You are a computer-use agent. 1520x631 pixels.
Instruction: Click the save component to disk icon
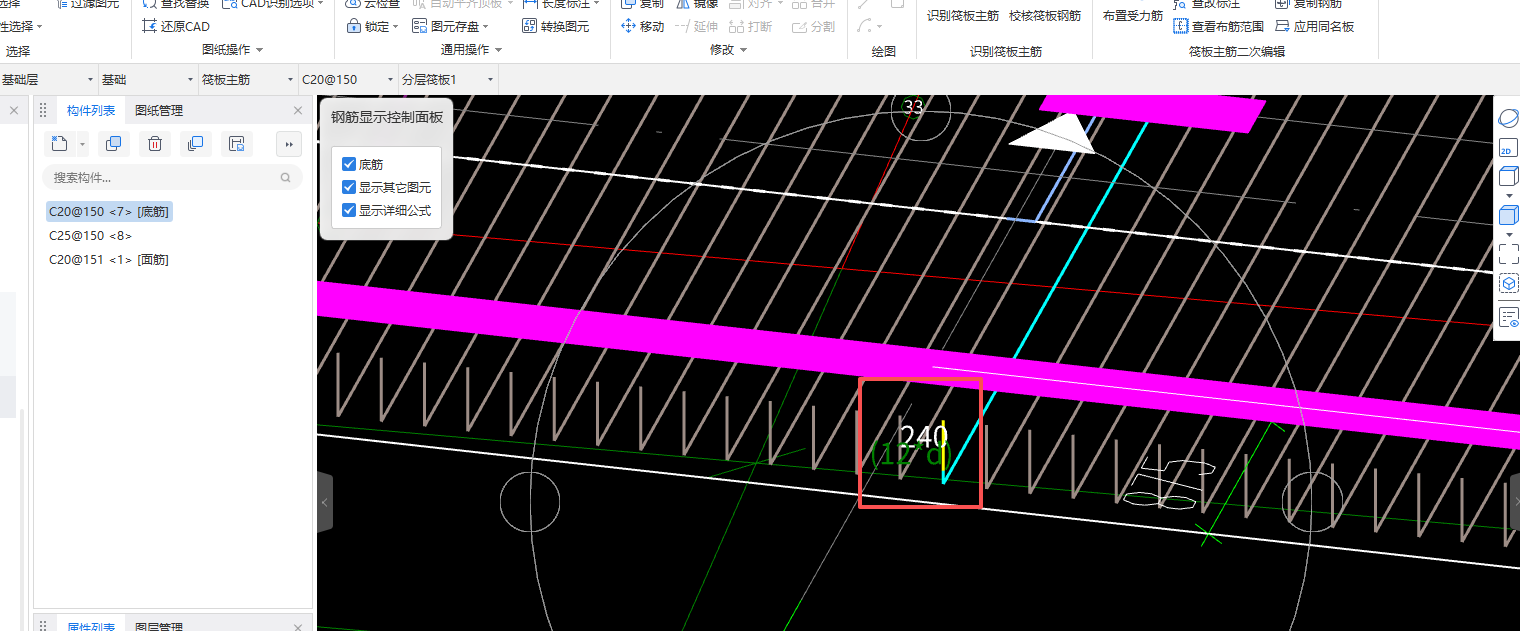pos(236,144)
